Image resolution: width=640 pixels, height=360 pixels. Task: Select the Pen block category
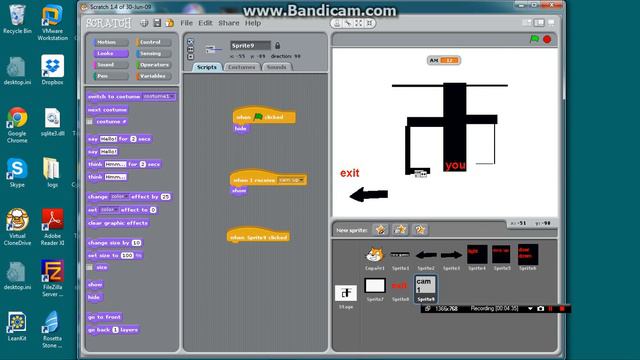[111, 76]
